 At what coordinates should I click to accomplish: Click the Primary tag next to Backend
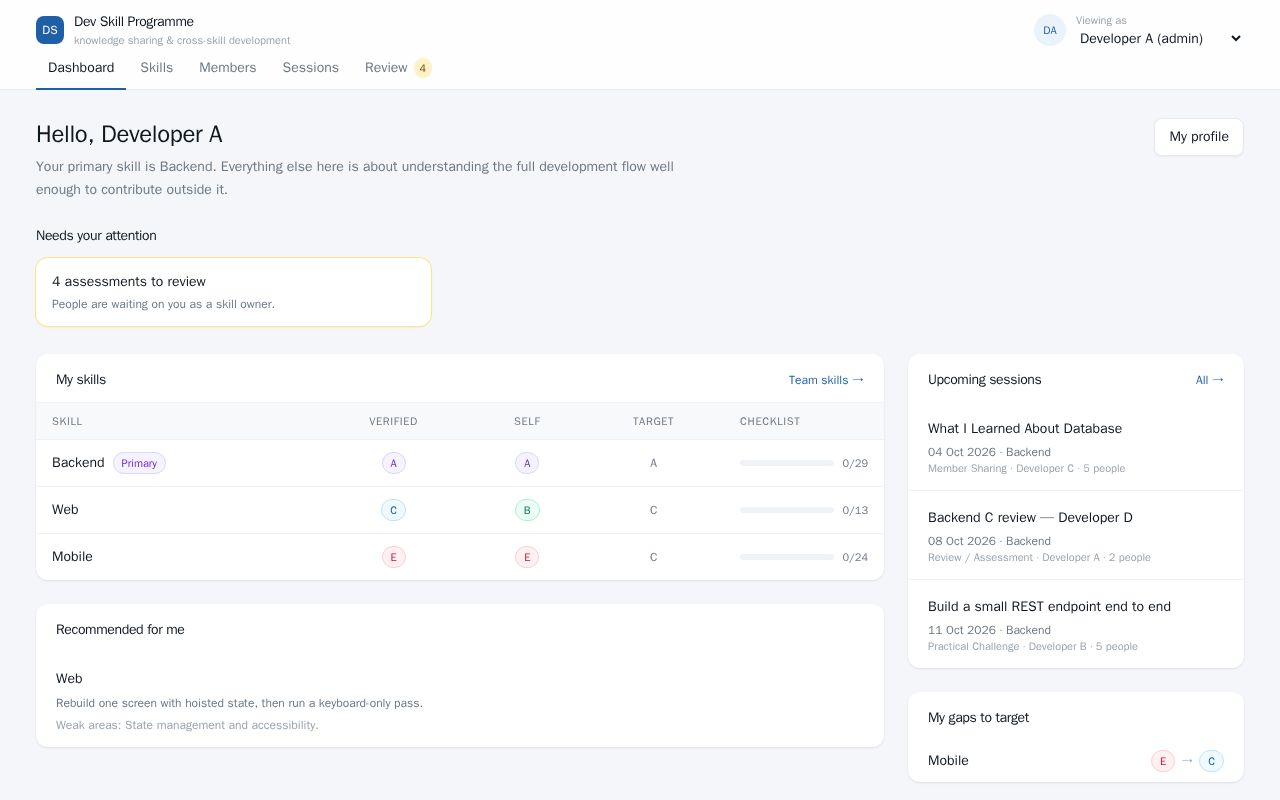coord(139,463)
